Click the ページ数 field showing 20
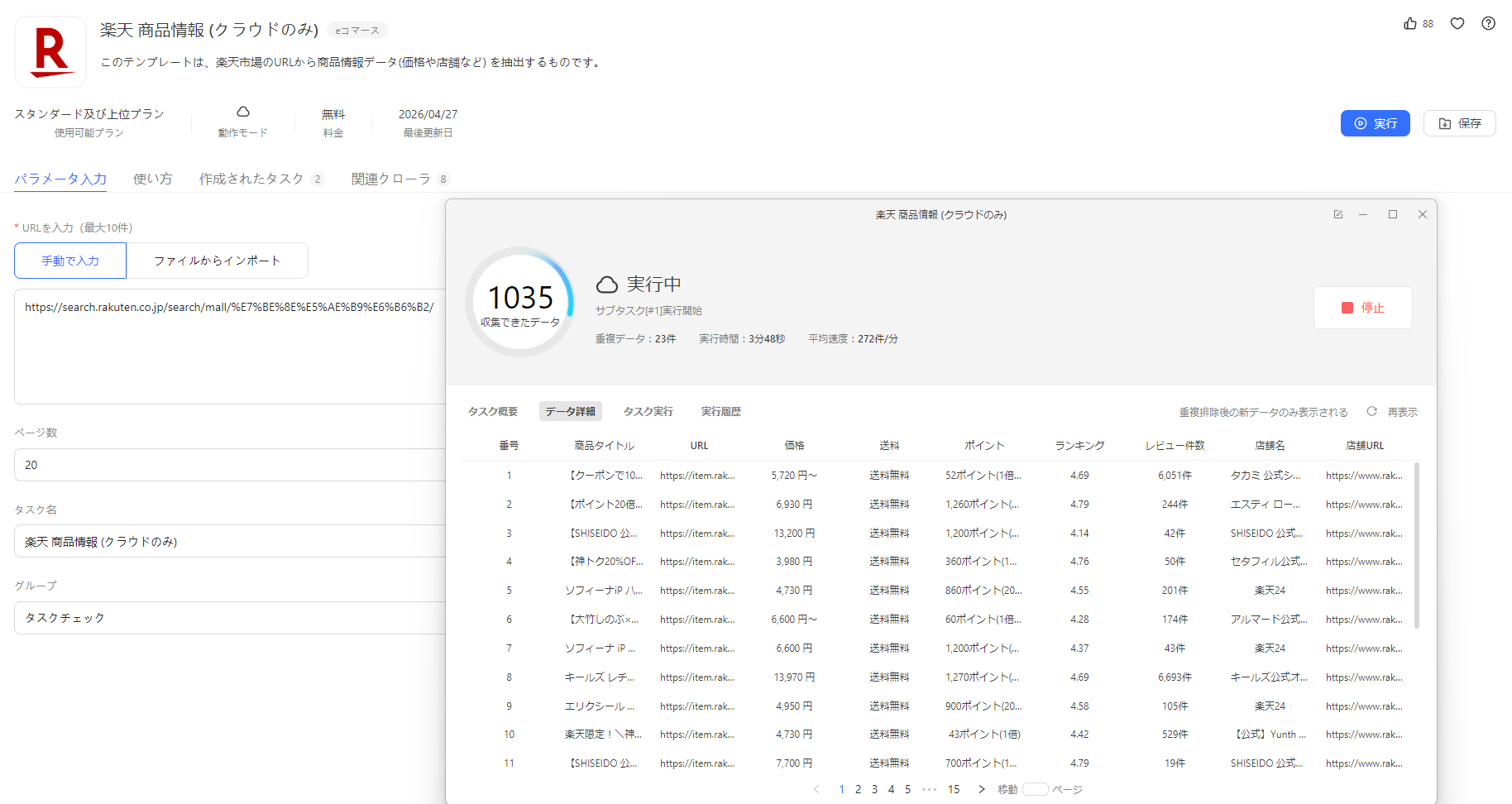The height and width of the screenshot is (804, 1512). click(x=230, y=465)
